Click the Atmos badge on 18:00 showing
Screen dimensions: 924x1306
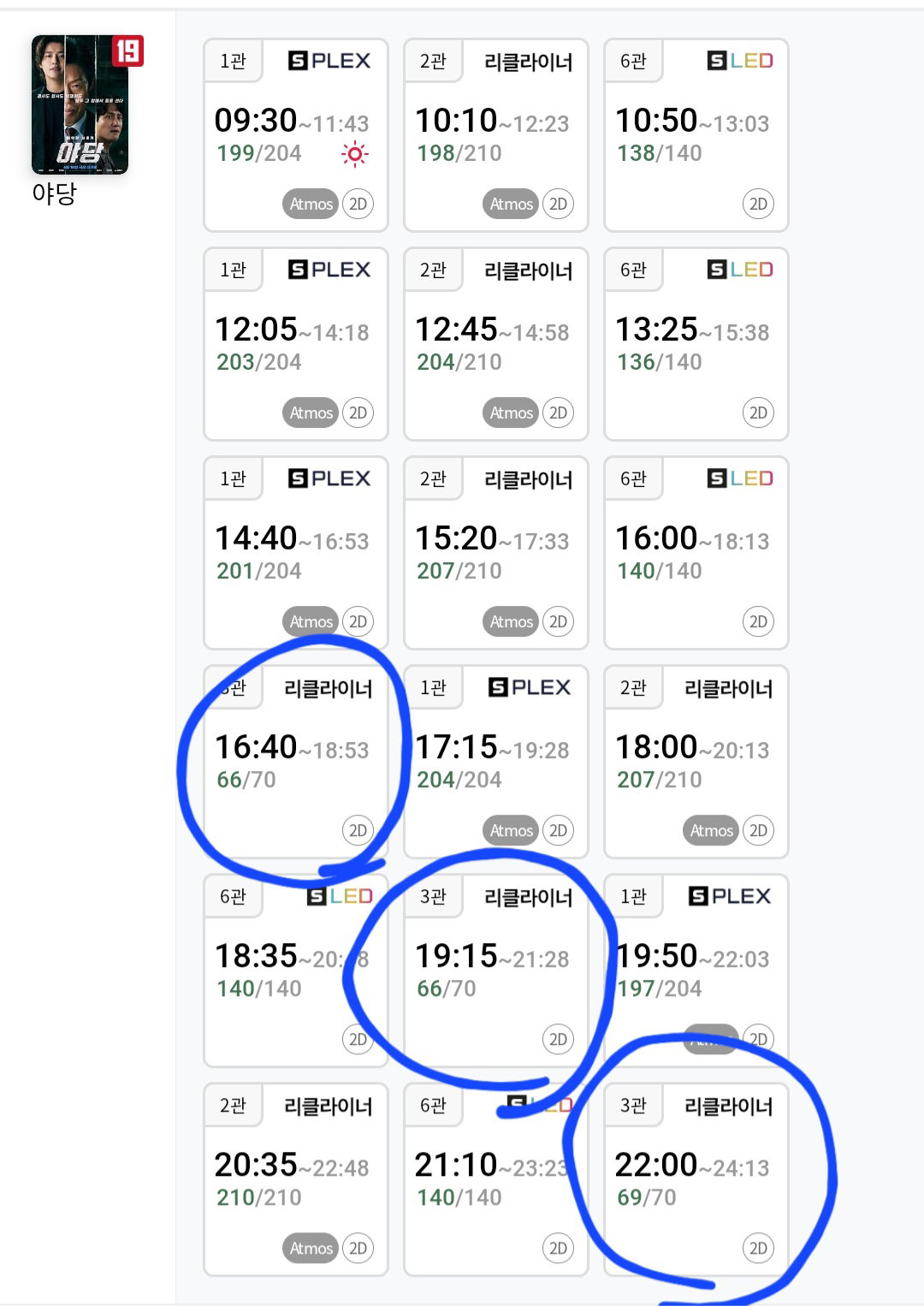point(711,830)
